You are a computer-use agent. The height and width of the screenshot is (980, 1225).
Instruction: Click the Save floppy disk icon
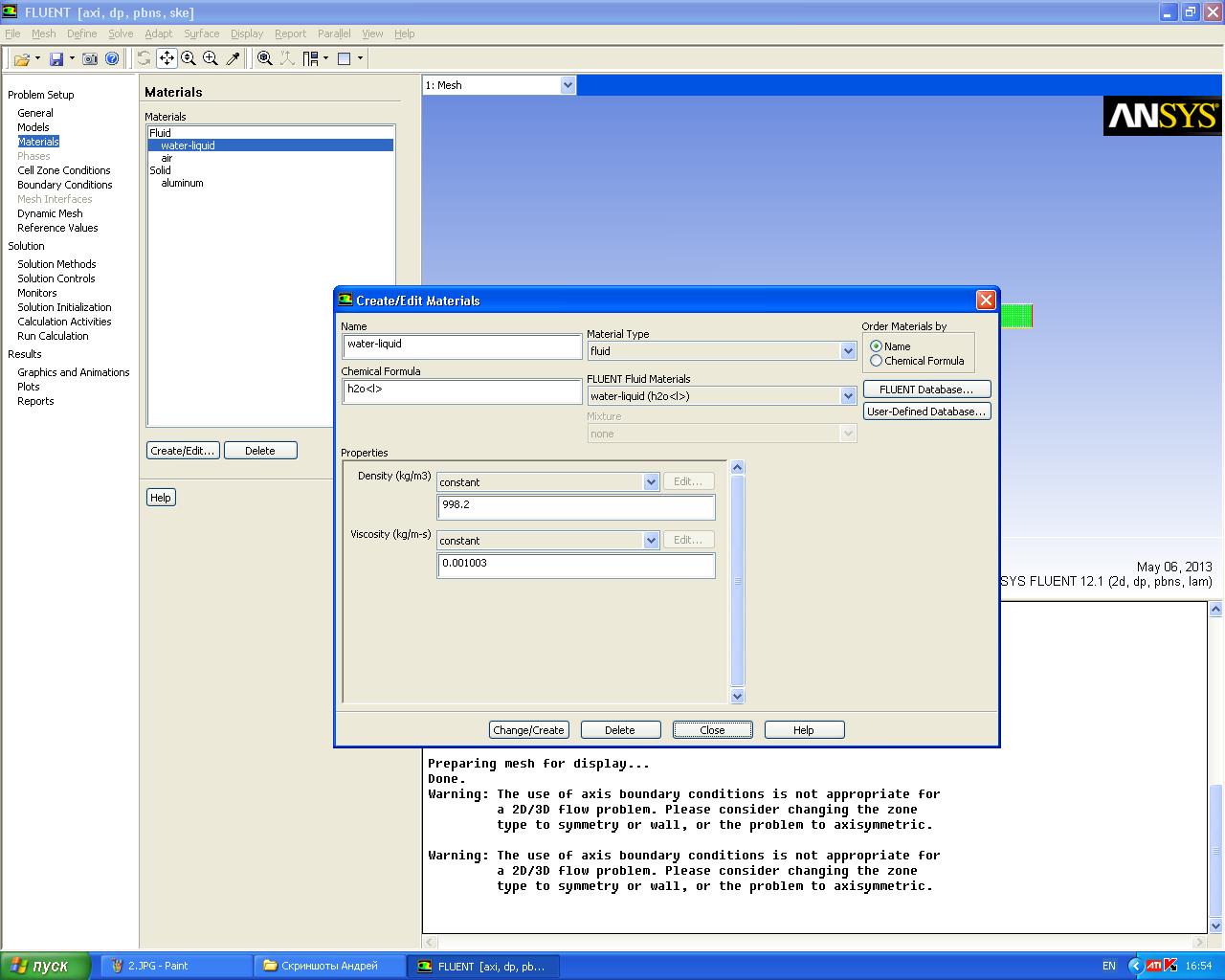pos(56,58)
